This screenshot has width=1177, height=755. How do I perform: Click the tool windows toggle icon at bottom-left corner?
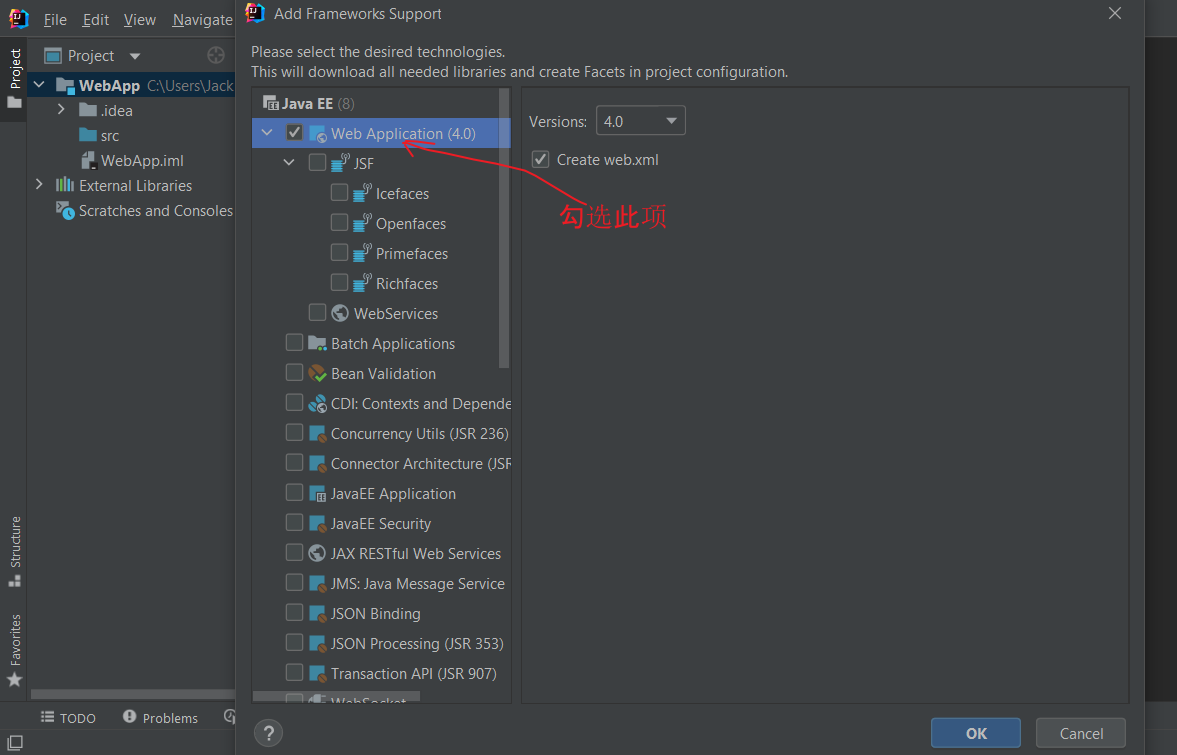pos(15,742)
